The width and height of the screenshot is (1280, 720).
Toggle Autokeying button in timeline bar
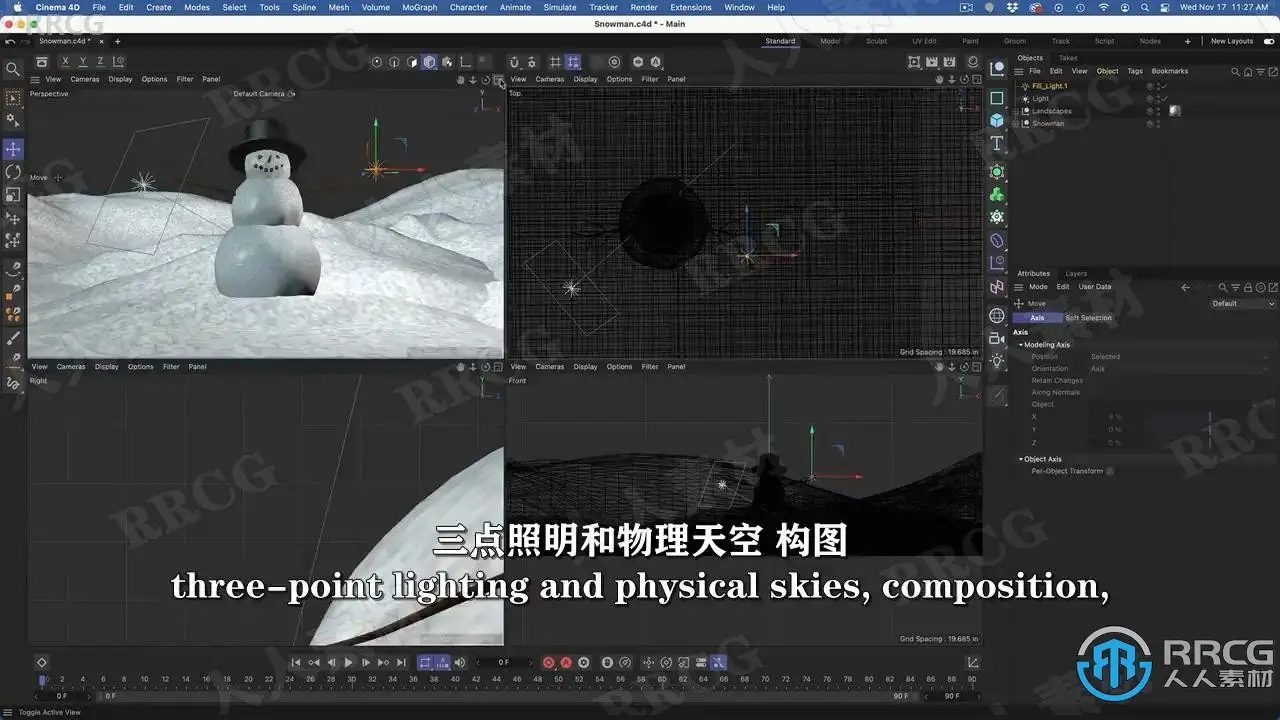pos(565,662)
